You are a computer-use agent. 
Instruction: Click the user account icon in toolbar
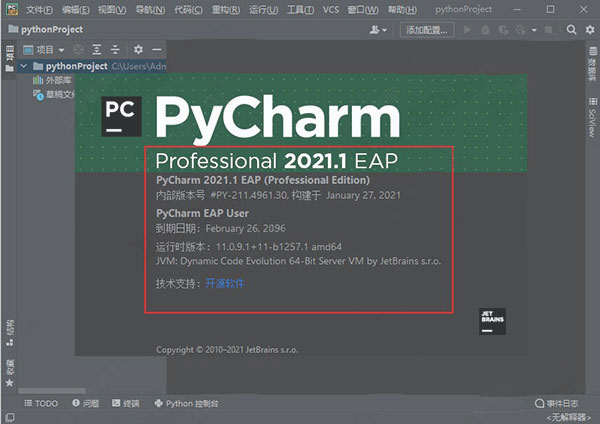(379, 30)
